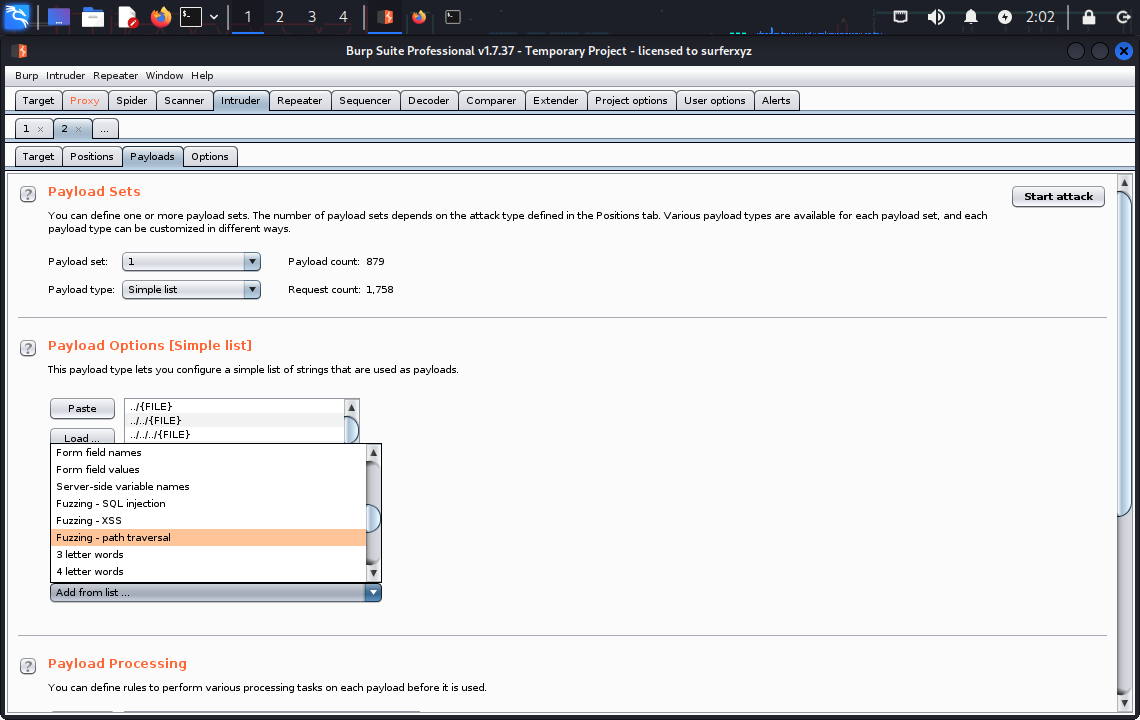The image size is (1140, 720).
Task: Click the volume speaker tray icon
Action: coord(936,17)
